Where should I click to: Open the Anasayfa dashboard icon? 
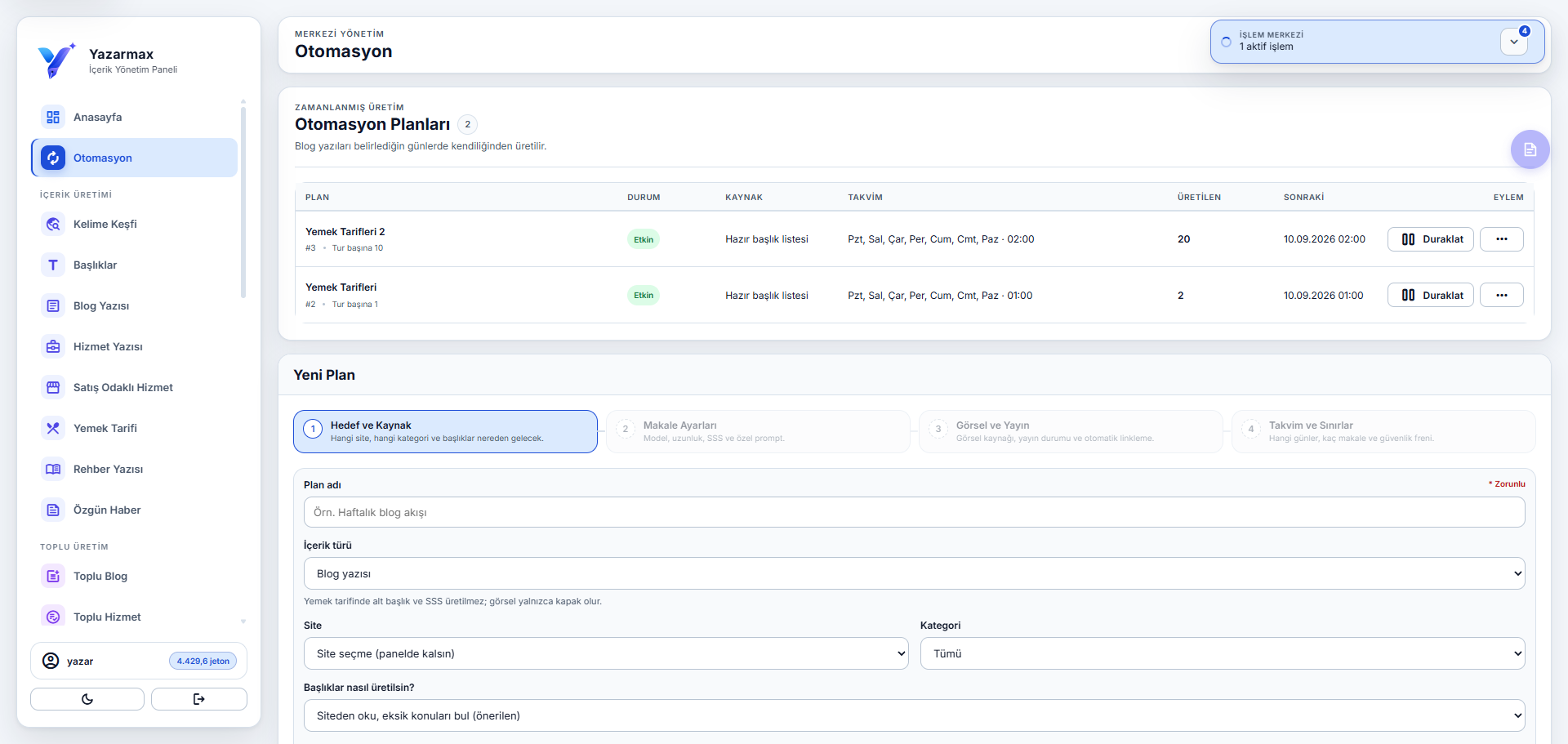tap(53, 117)
